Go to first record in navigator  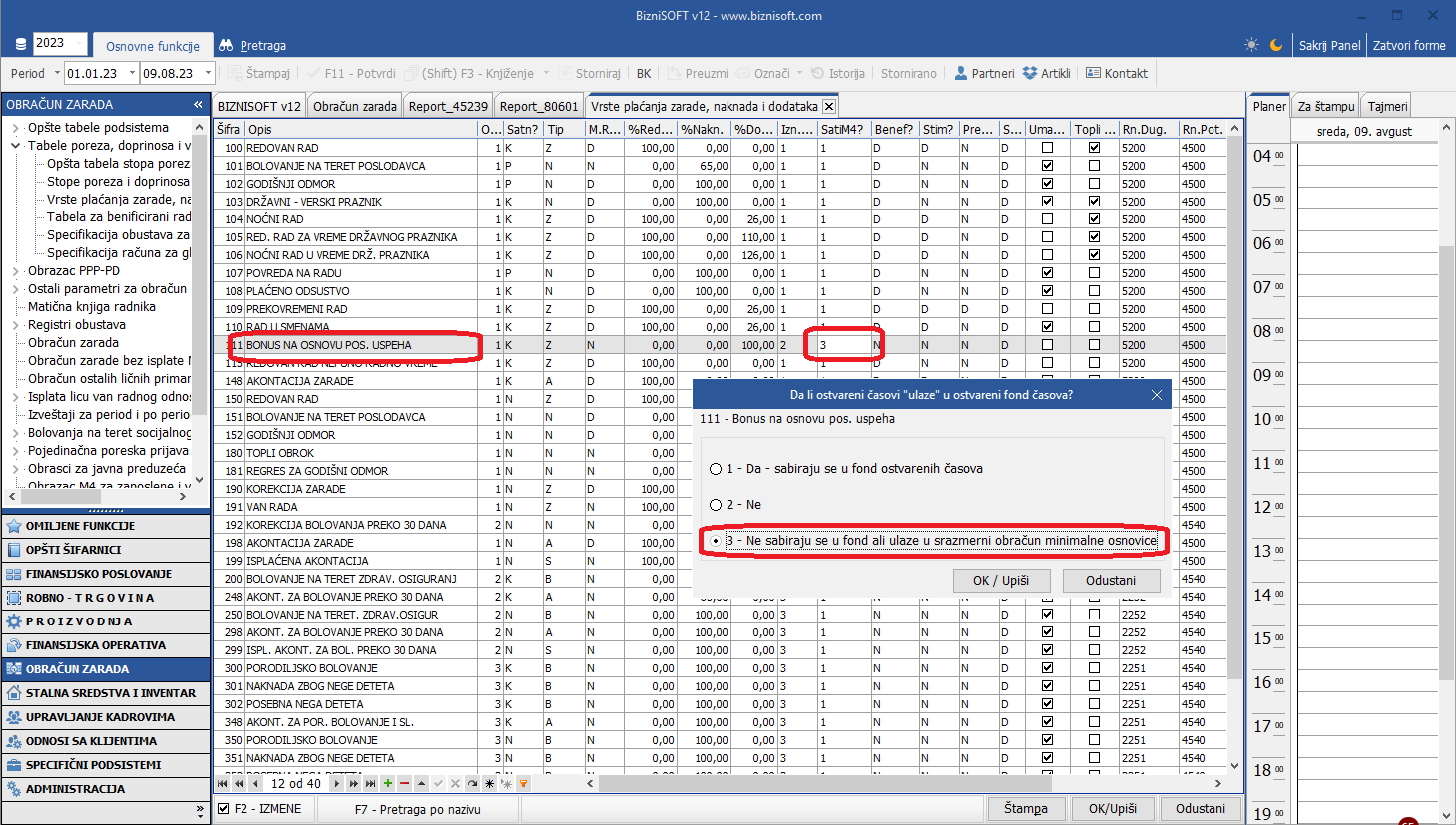click(x=223, y=784)
